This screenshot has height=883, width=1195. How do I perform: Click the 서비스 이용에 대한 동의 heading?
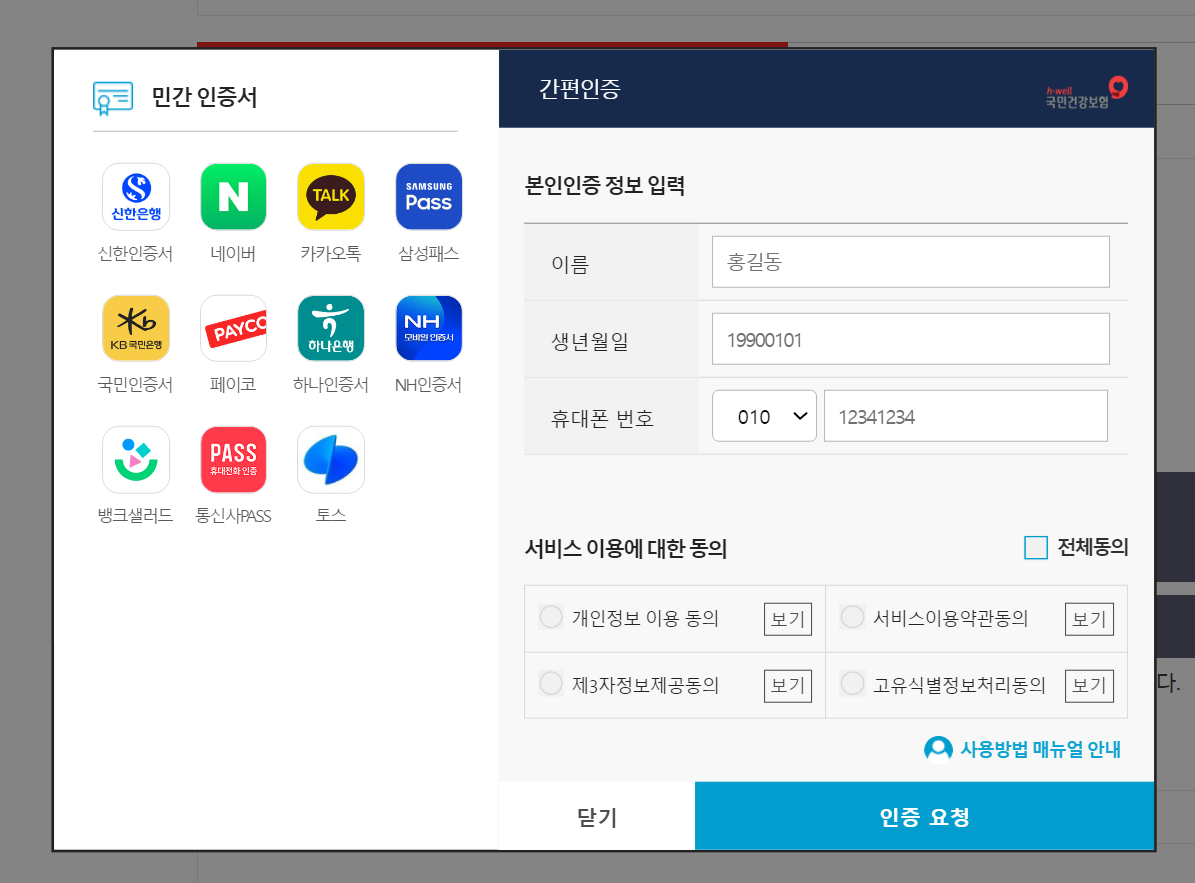point(626,549)
